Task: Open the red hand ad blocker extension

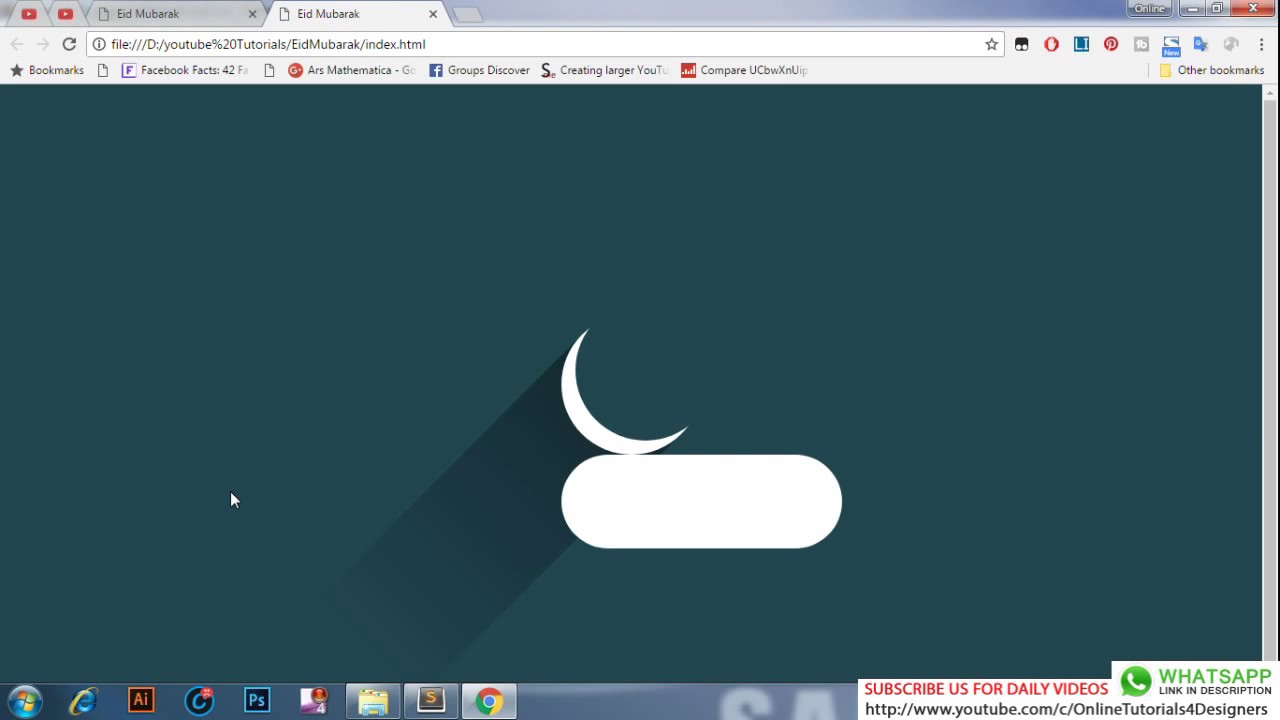Action: 1051,44
